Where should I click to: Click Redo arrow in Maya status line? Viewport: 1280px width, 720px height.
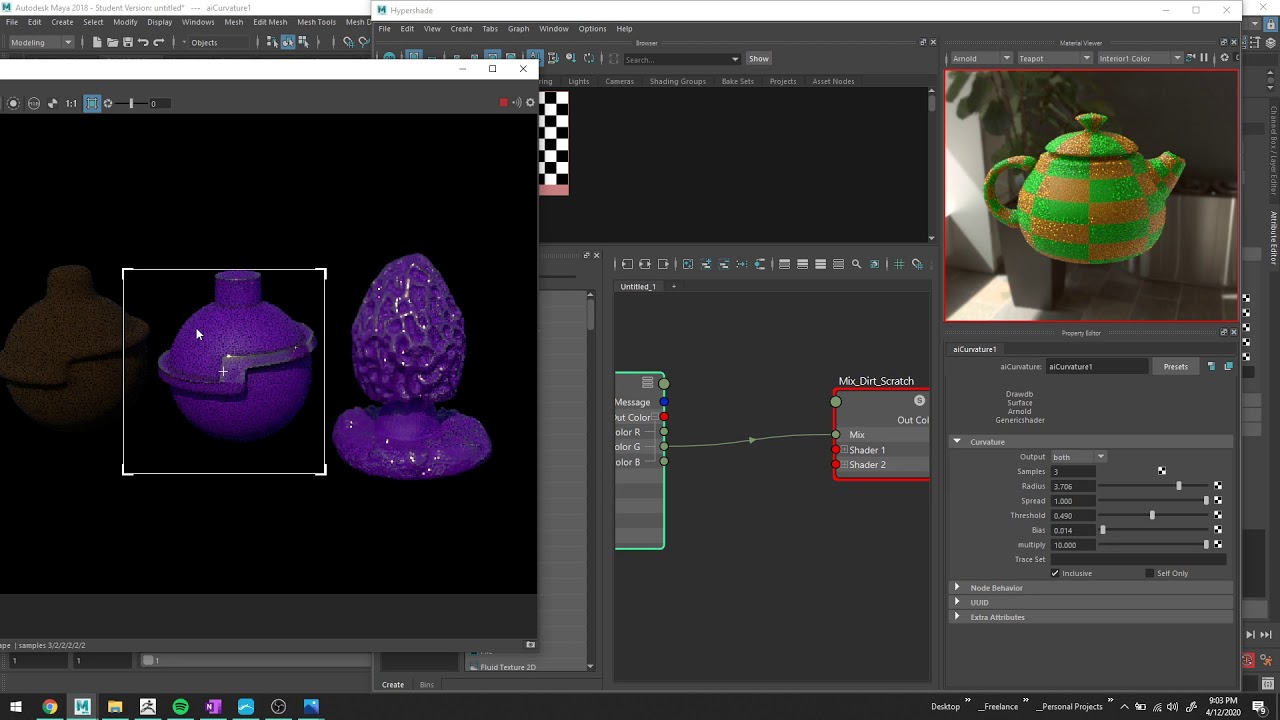tap(159, 42)
